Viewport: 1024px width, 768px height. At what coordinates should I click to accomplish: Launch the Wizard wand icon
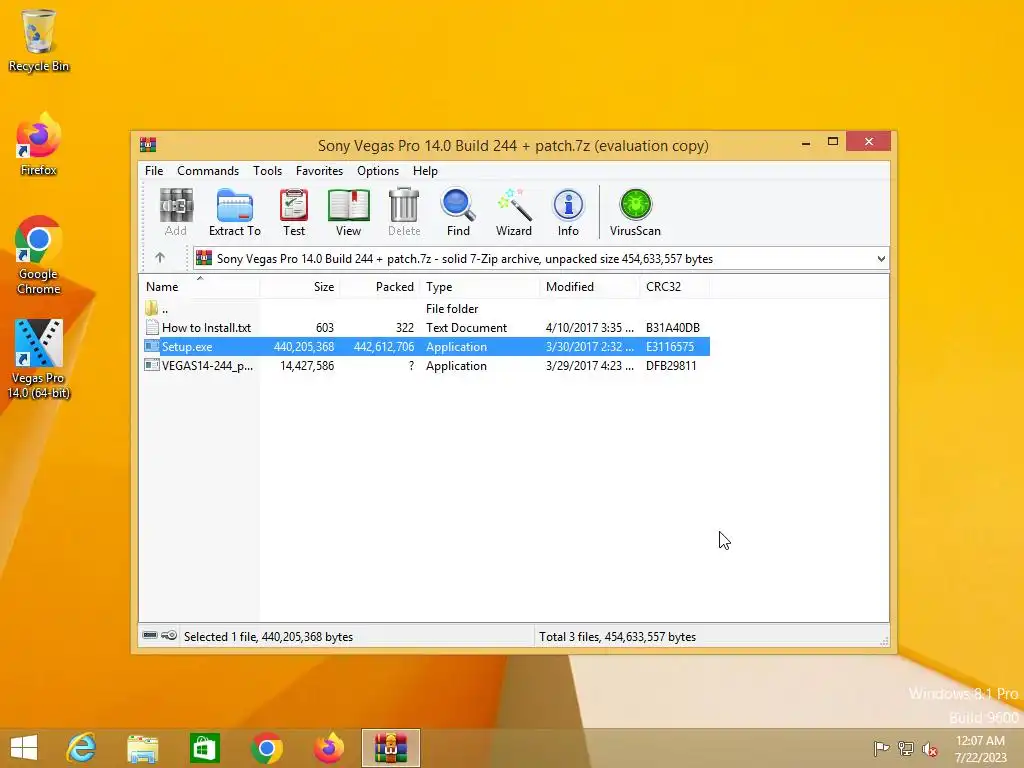pyautogui.click(x=513, y=212)
